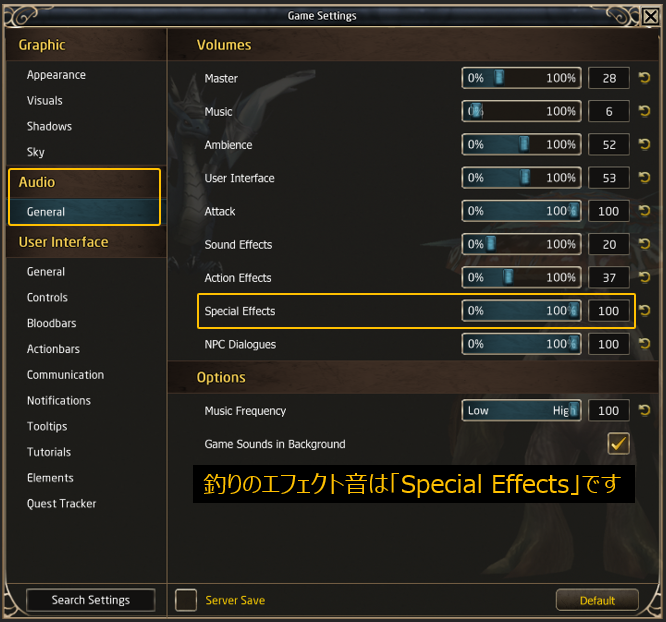Screen dimensions: 666x622
Task: Click the Master volume value field
Action: 609,78
